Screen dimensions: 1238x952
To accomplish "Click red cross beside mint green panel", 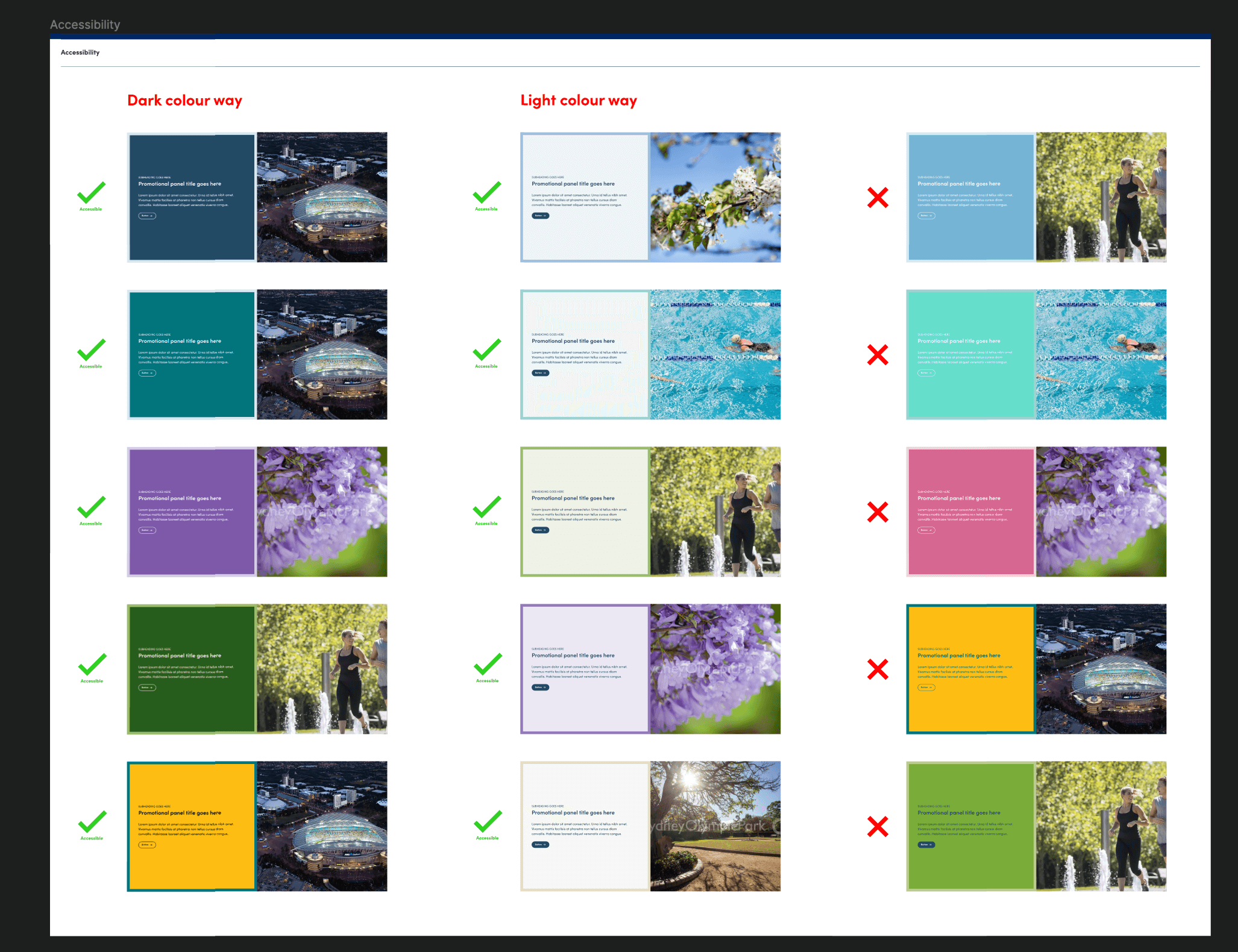I will [x=878, y=355].
